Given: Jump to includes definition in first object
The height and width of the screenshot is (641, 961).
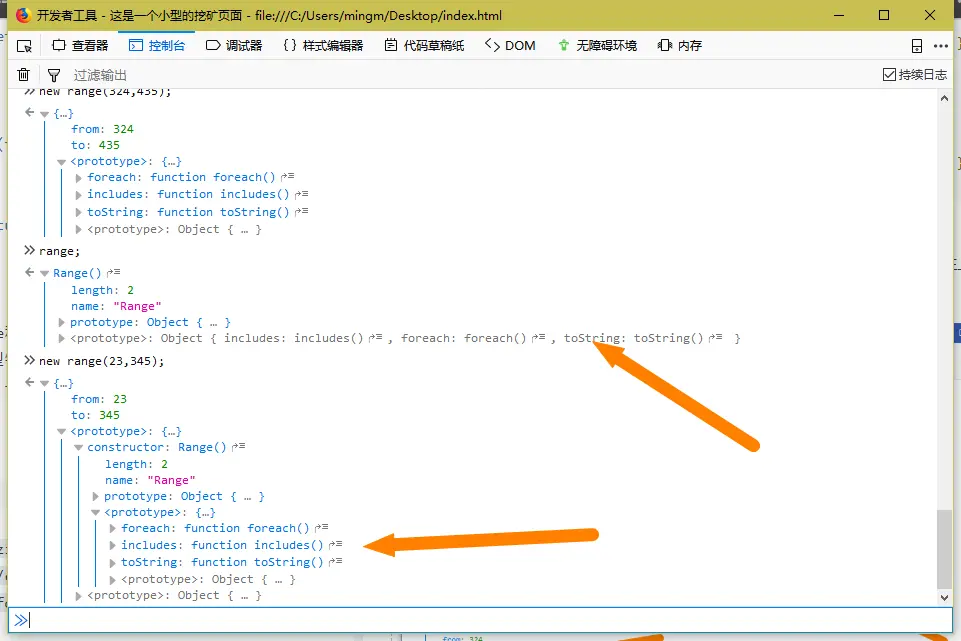Looking at the screenshot, I should [x=302, y=194].
